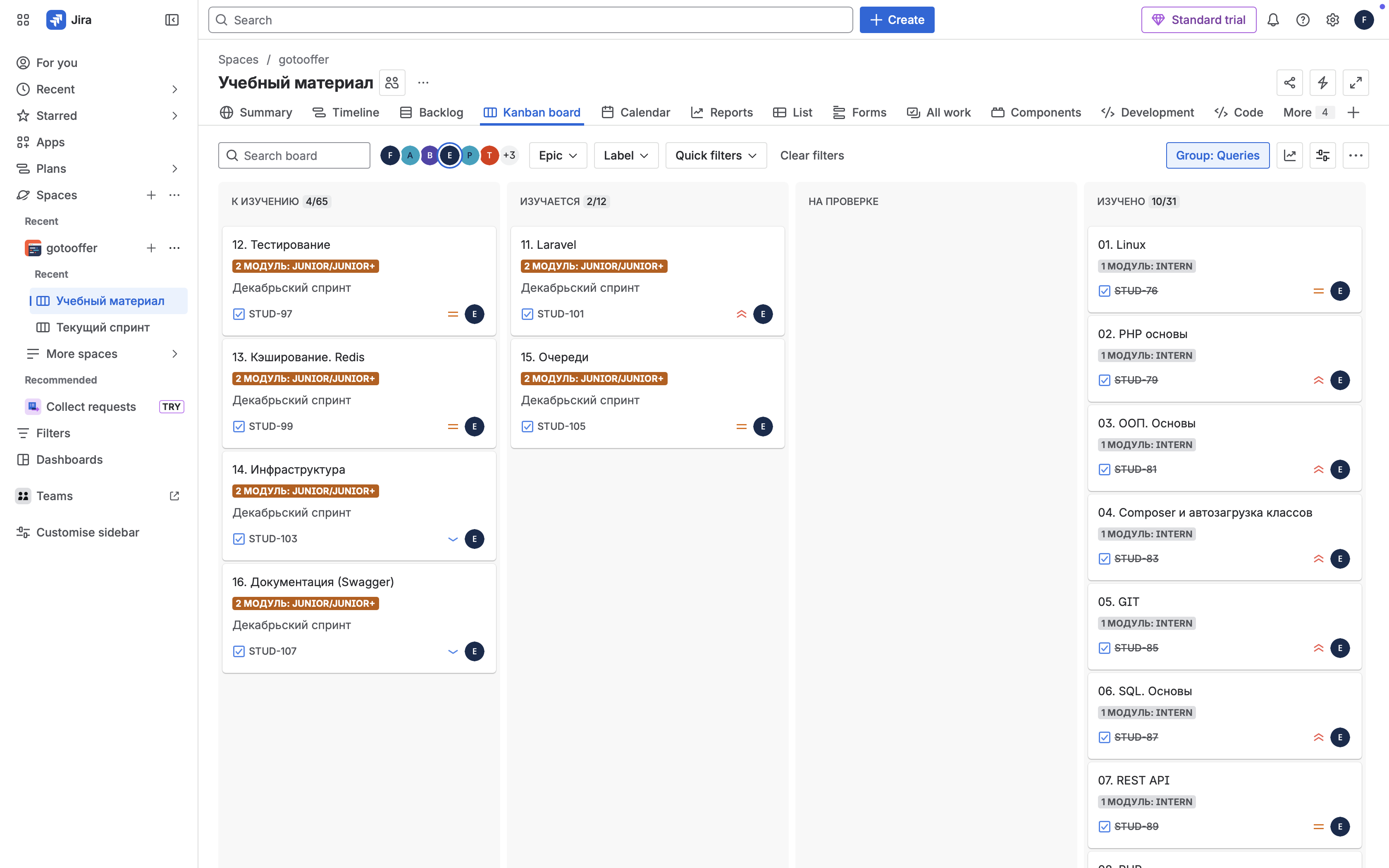Toggle the selected assignee avatar E filter

[450, 155]
